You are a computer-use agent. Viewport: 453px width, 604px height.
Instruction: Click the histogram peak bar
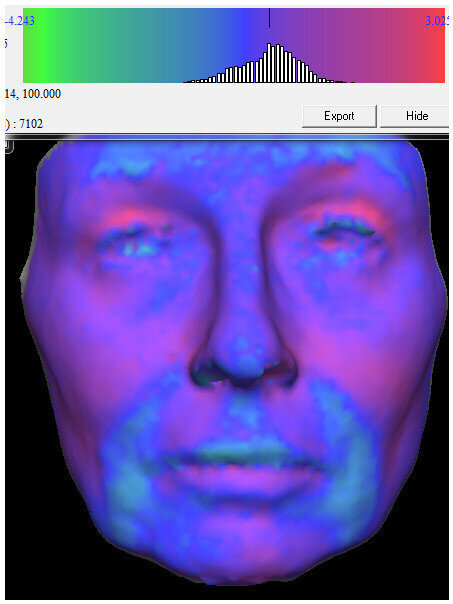click(x=269, y=62)
